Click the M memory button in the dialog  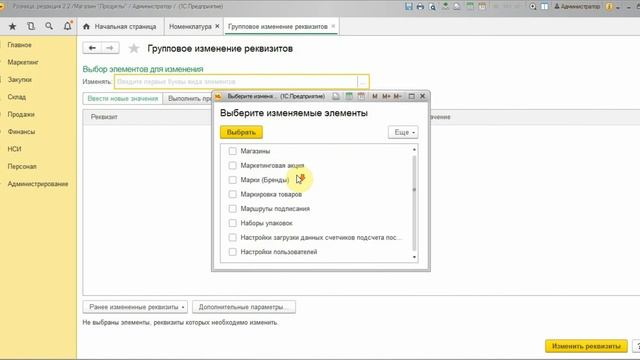pos(375,96)
